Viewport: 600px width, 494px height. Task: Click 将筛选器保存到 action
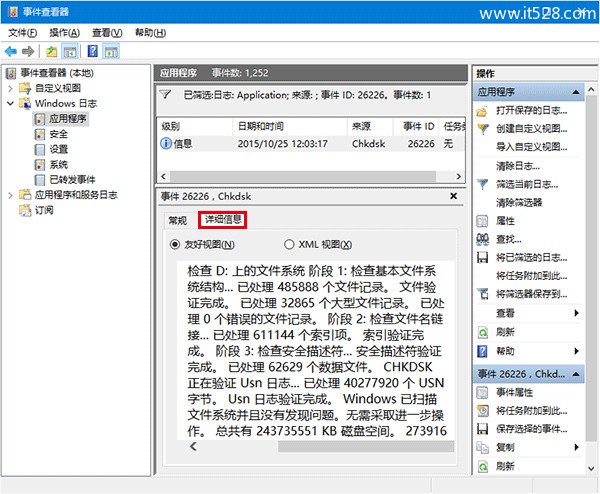[531, 294]
